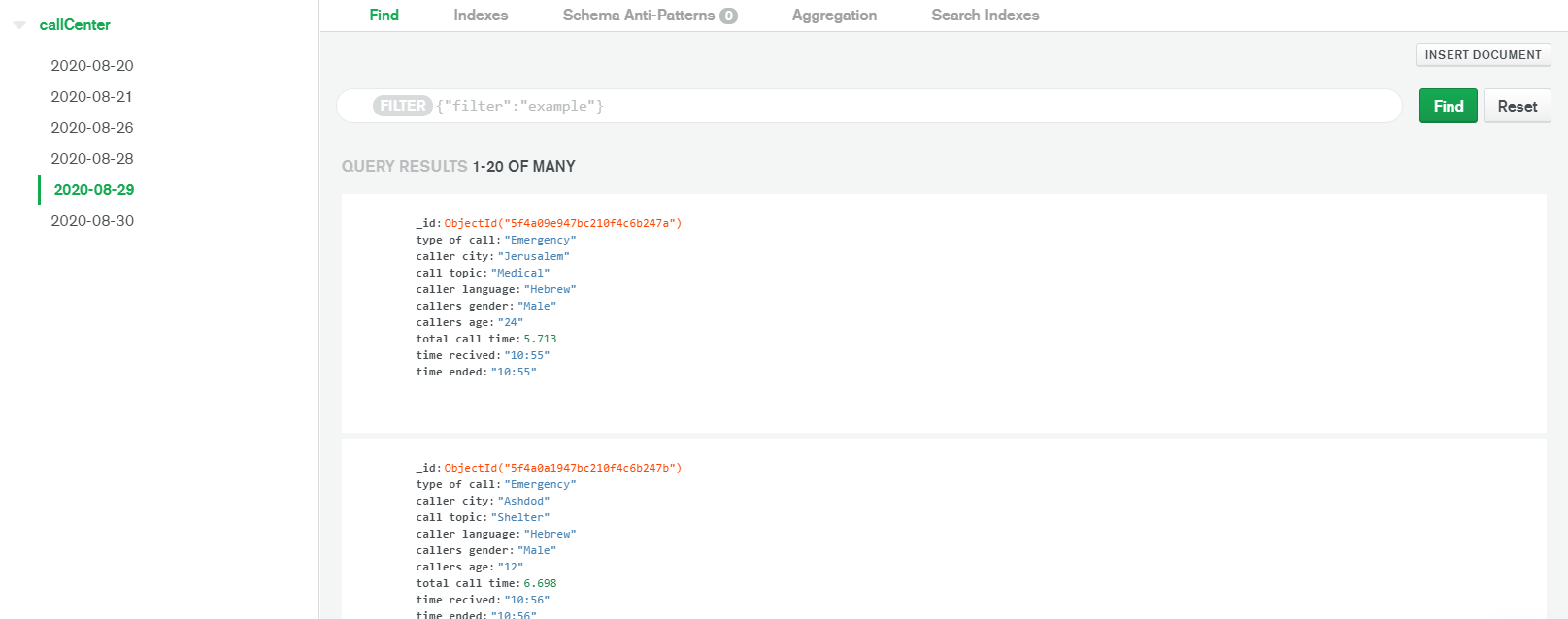Viewport: 1568px width, 619px height.
Task: Click ObjectId ending in 247b
Action: click(x=563, y=468)
